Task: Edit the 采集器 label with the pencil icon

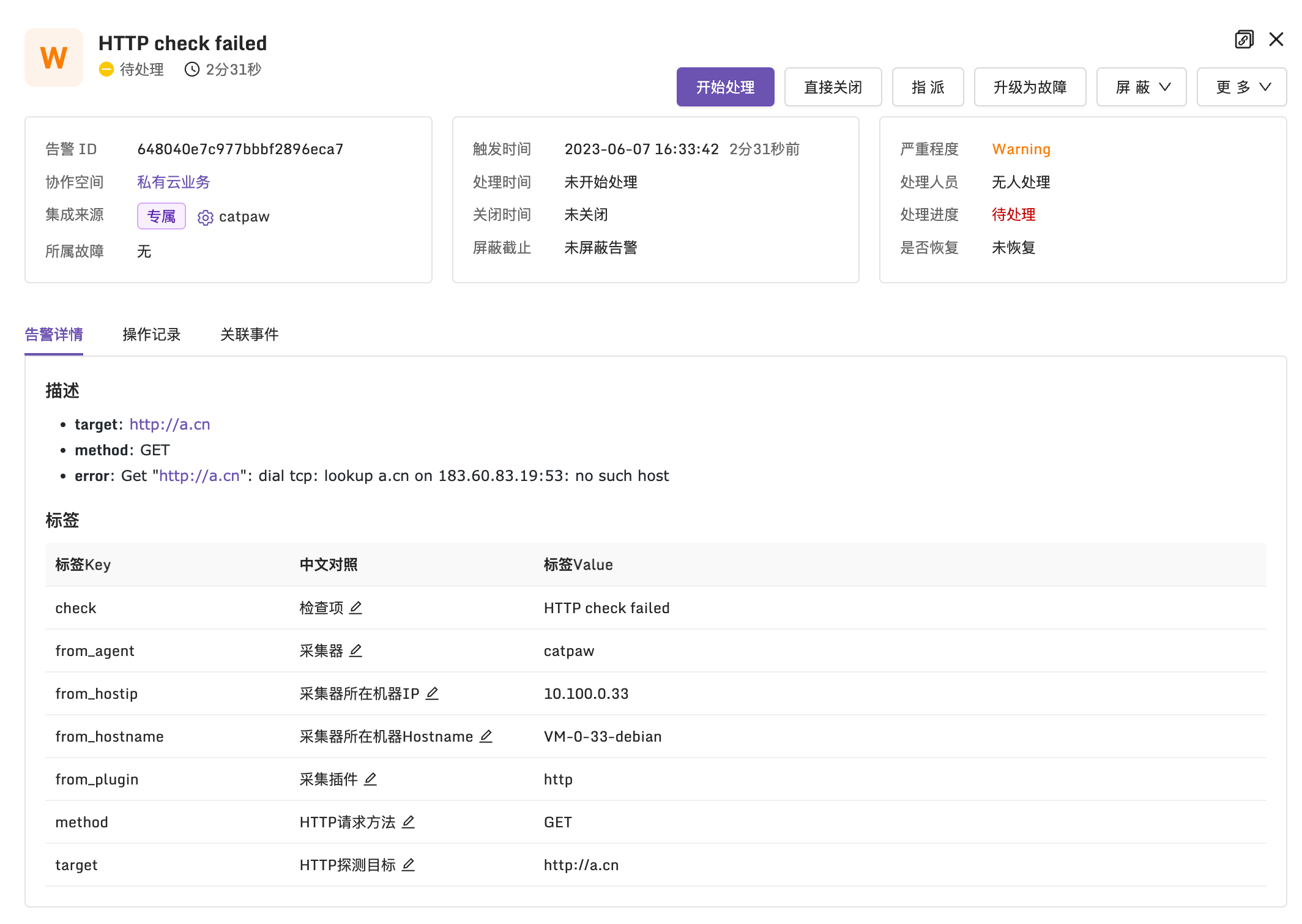Action: tap(357, 650)
